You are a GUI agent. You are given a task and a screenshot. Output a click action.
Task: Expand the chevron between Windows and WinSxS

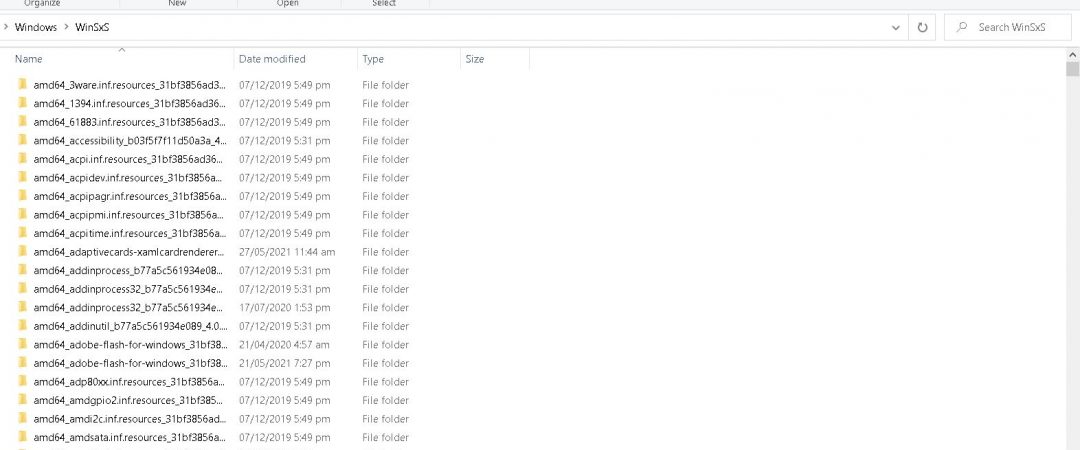67,28
